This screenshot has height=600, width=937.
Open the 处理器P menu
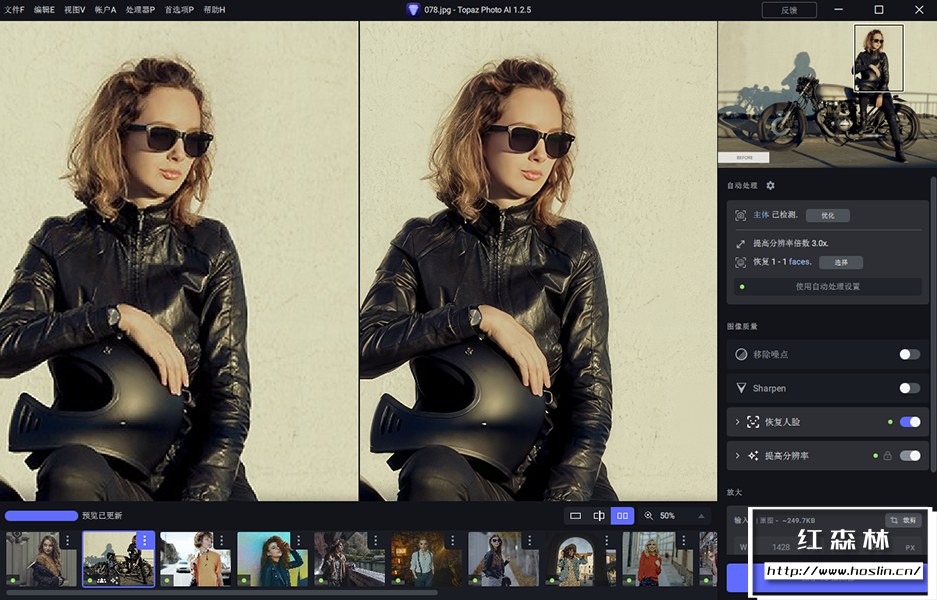pos(140,9)
